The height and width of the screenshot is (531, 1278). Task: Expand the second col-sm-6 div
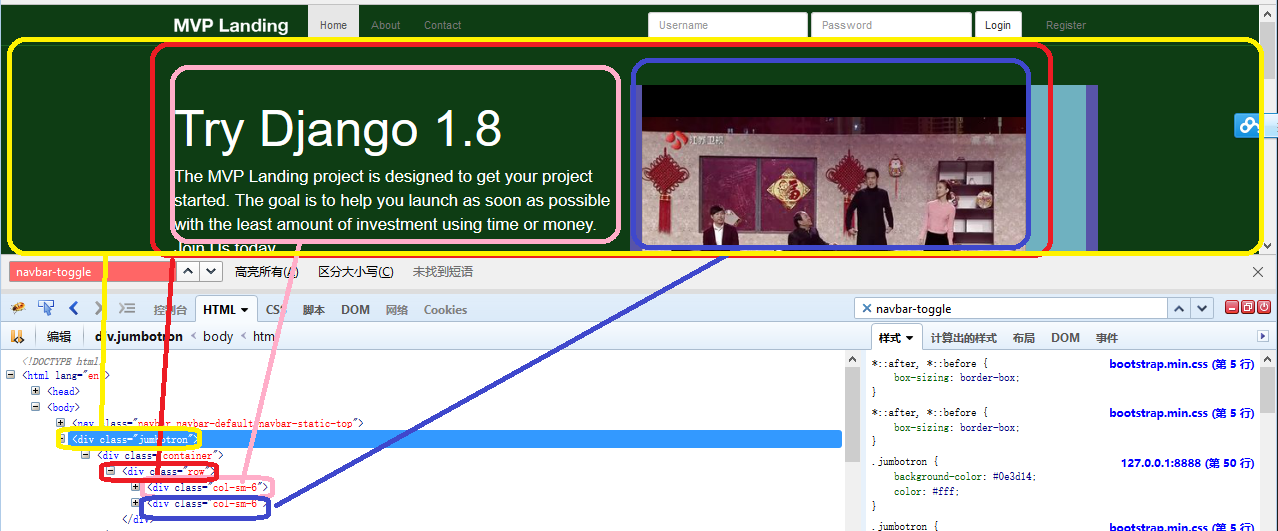point(136,504)
